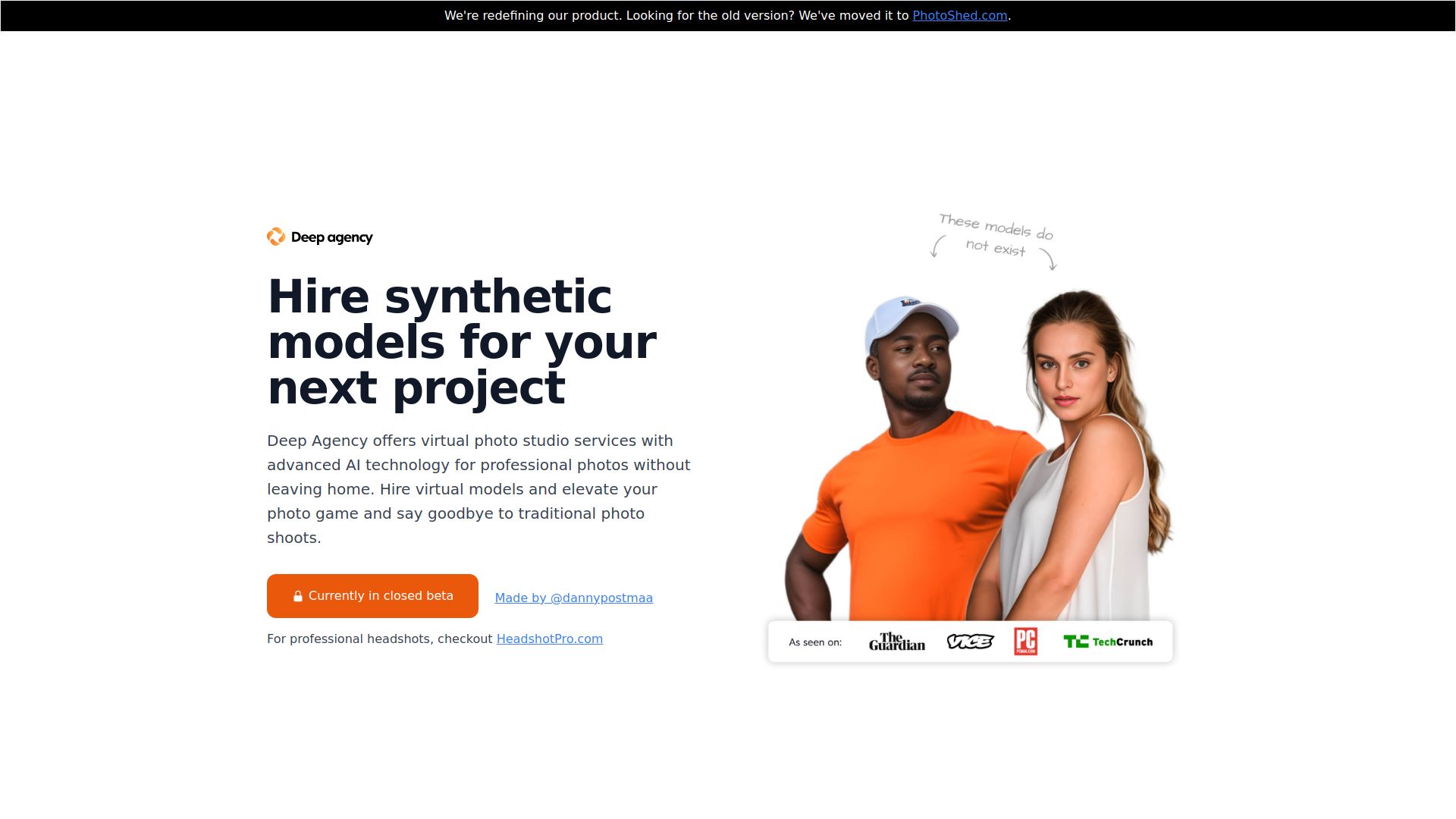Click the main 'Hire synthetic models' headline

coord(461,343)
